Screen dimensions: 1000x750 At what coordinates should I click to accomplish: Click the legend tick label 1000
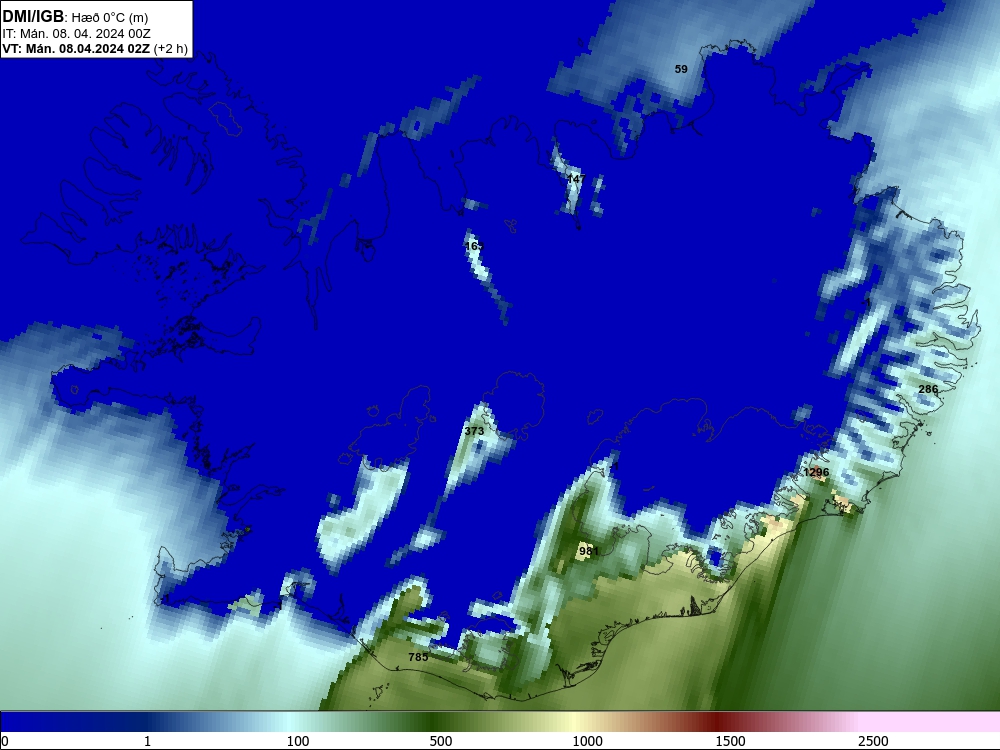587,741
